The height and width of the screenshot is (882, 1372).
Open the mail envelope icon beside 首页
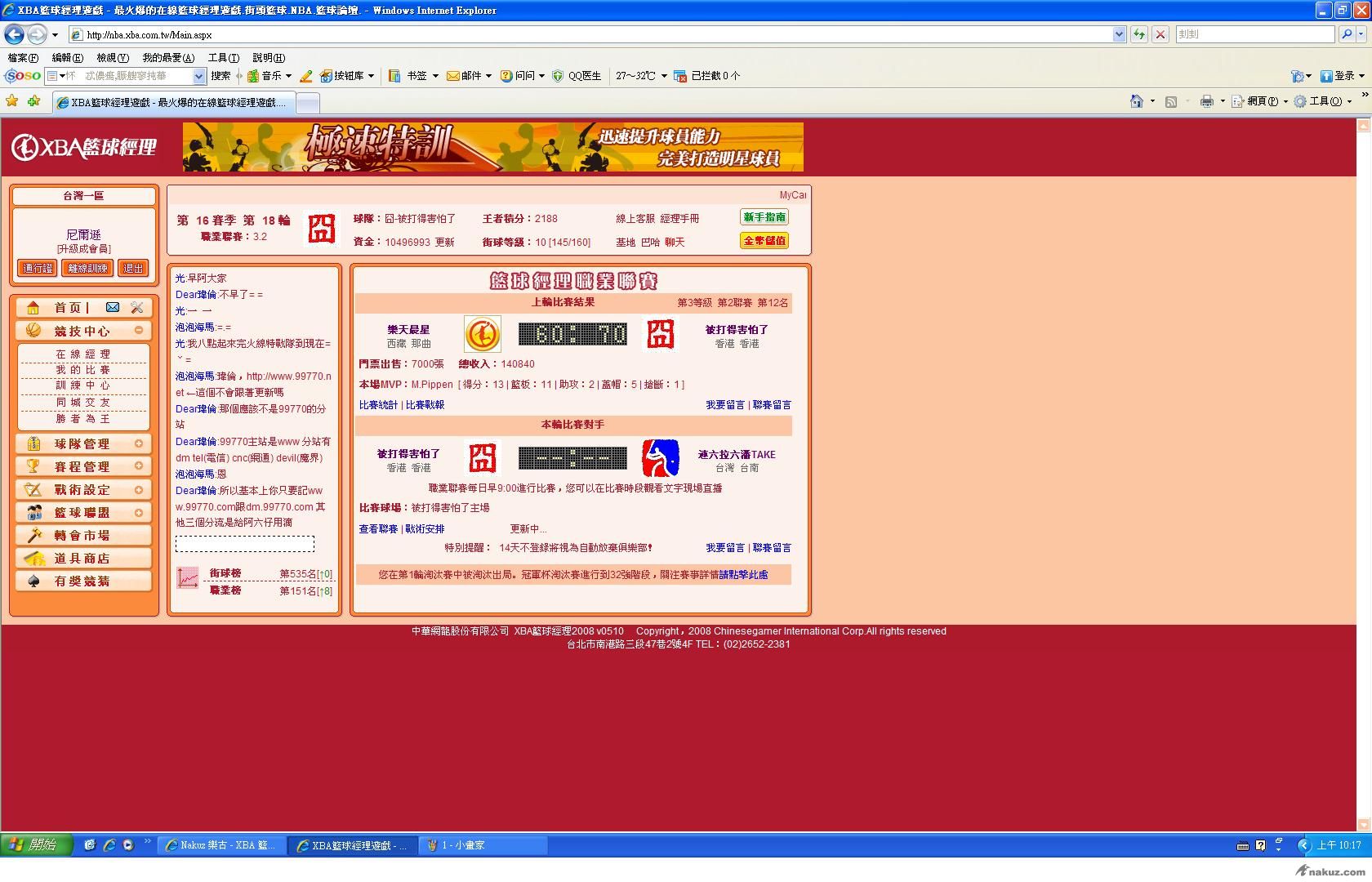pos(113,307)
